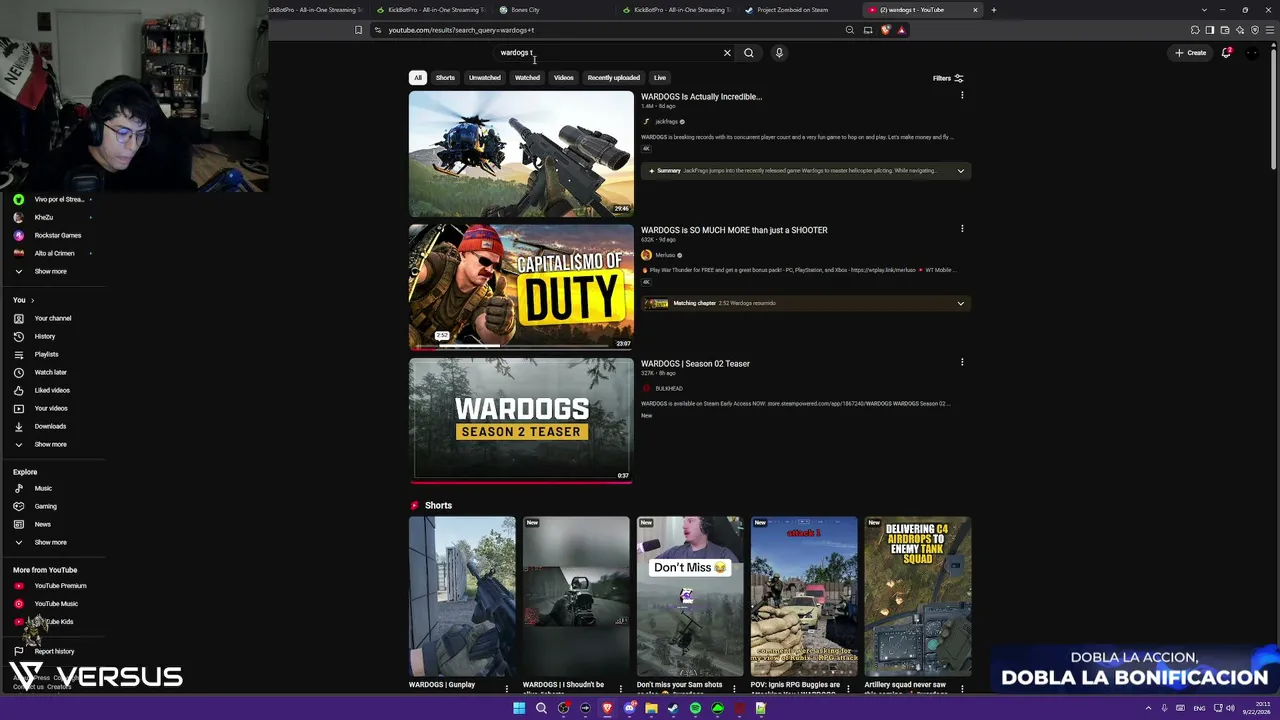
Task: Clear the search box with the X icon
Action: click(727, 53)
